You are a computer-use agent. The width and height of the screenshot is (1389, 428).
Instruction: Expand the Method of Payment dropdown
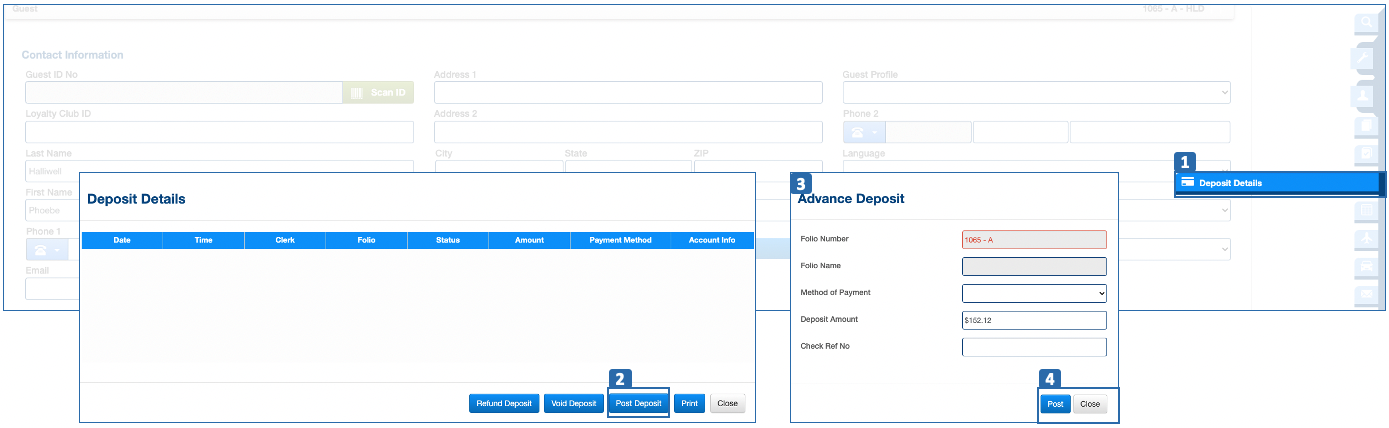point(1034,293)
